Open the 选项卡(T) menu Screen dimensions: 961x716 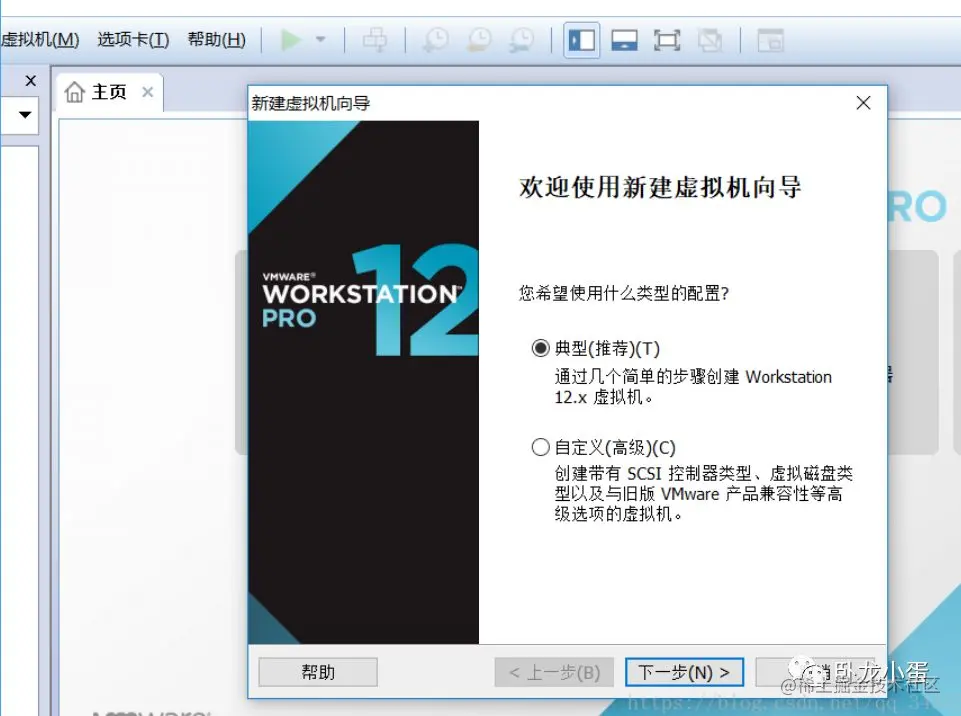coord(133,40)
